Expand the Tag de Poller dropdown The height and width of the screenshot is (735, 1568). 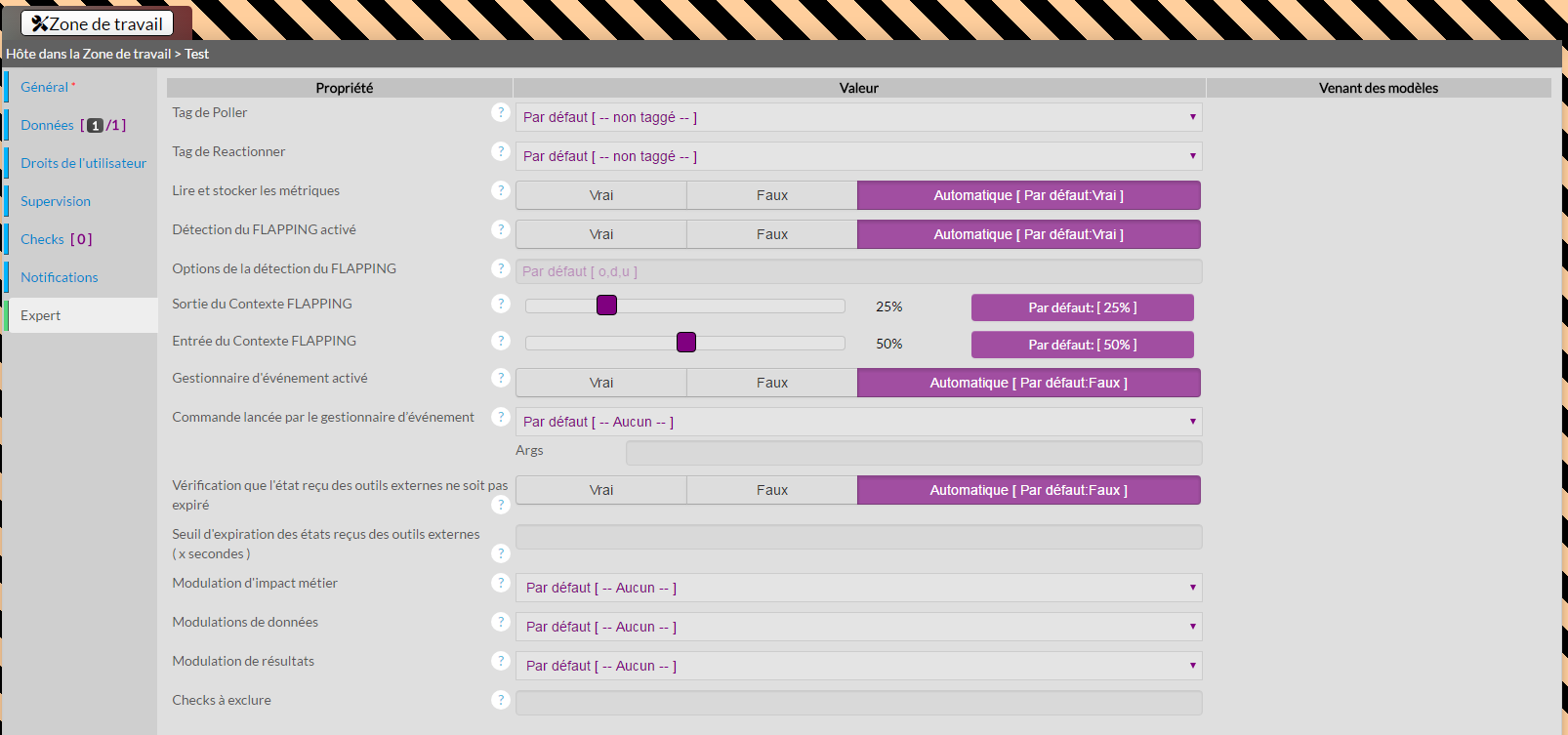coord(858,117)
